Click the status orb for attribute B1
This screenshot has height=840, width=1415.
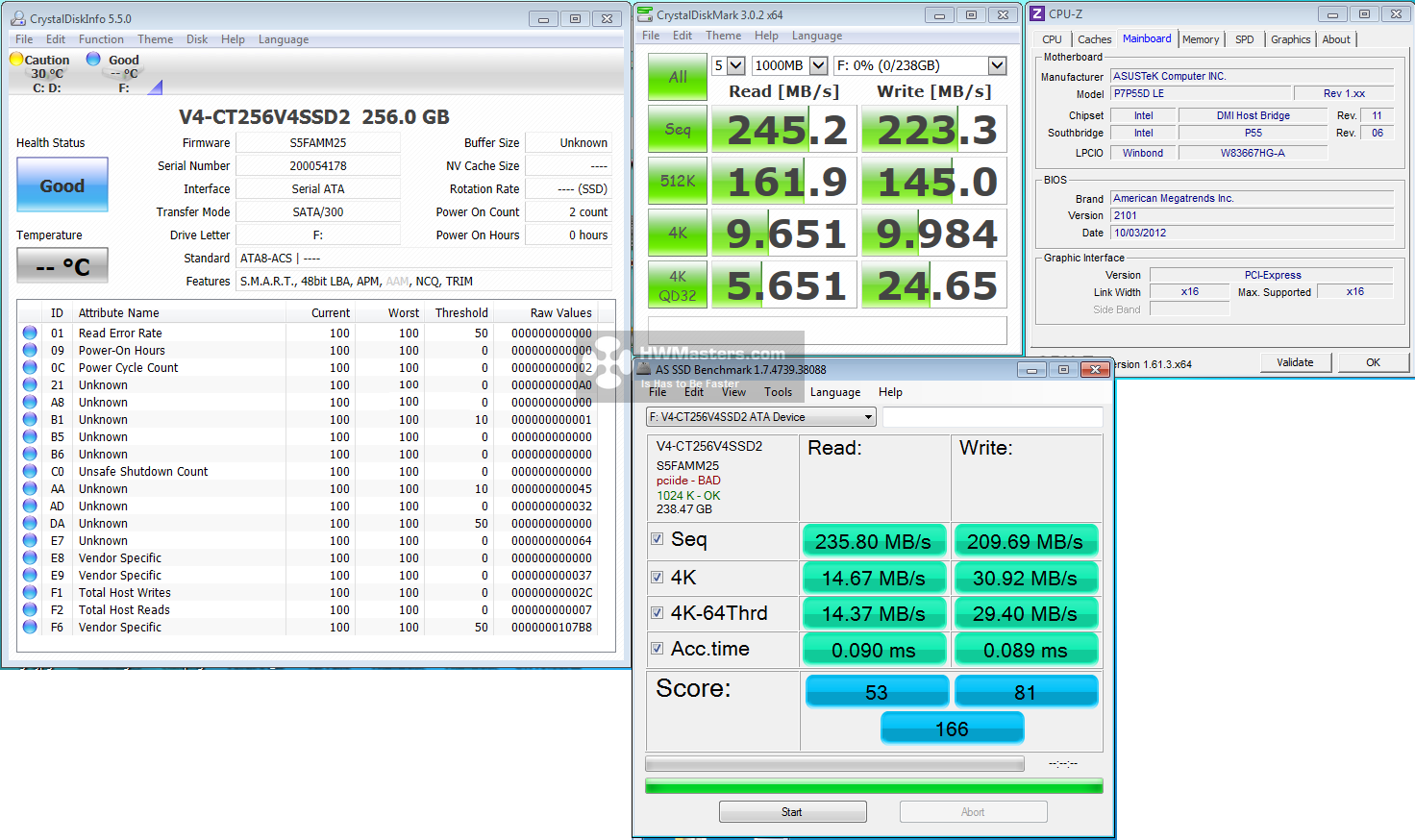click(30, 419)
